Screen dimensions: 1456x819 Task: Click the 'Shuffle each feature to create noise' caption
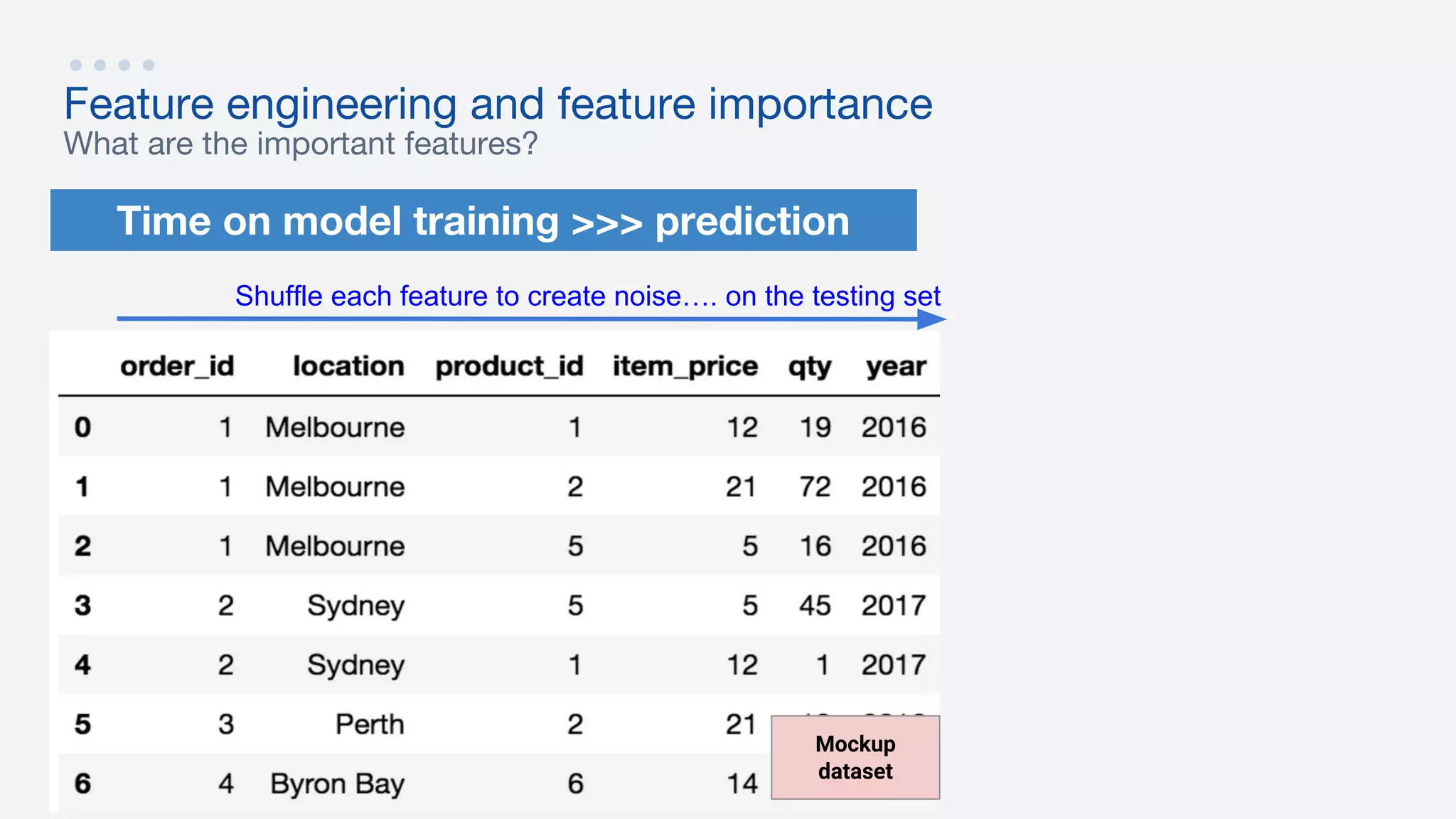(588, 296)
